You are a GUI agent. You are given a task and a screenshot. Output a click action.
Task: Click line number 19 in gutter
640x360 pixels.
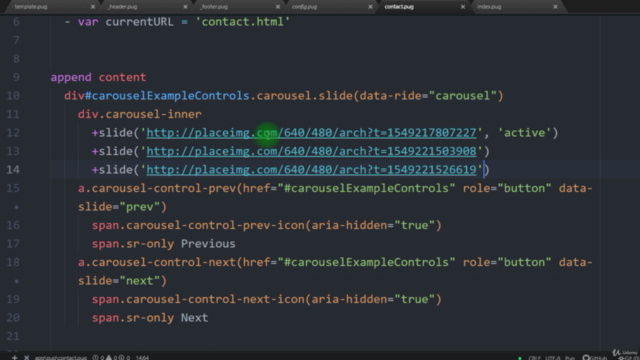click(x=13, y=299)
